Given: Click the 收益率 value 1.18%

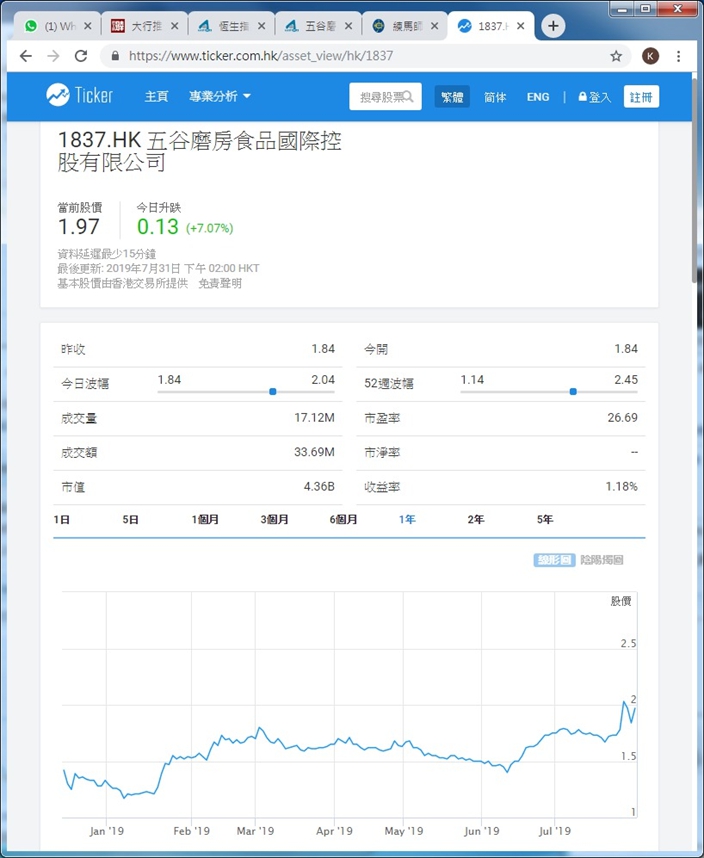Looking at the screenshot, I should click(x=621, y=486).
